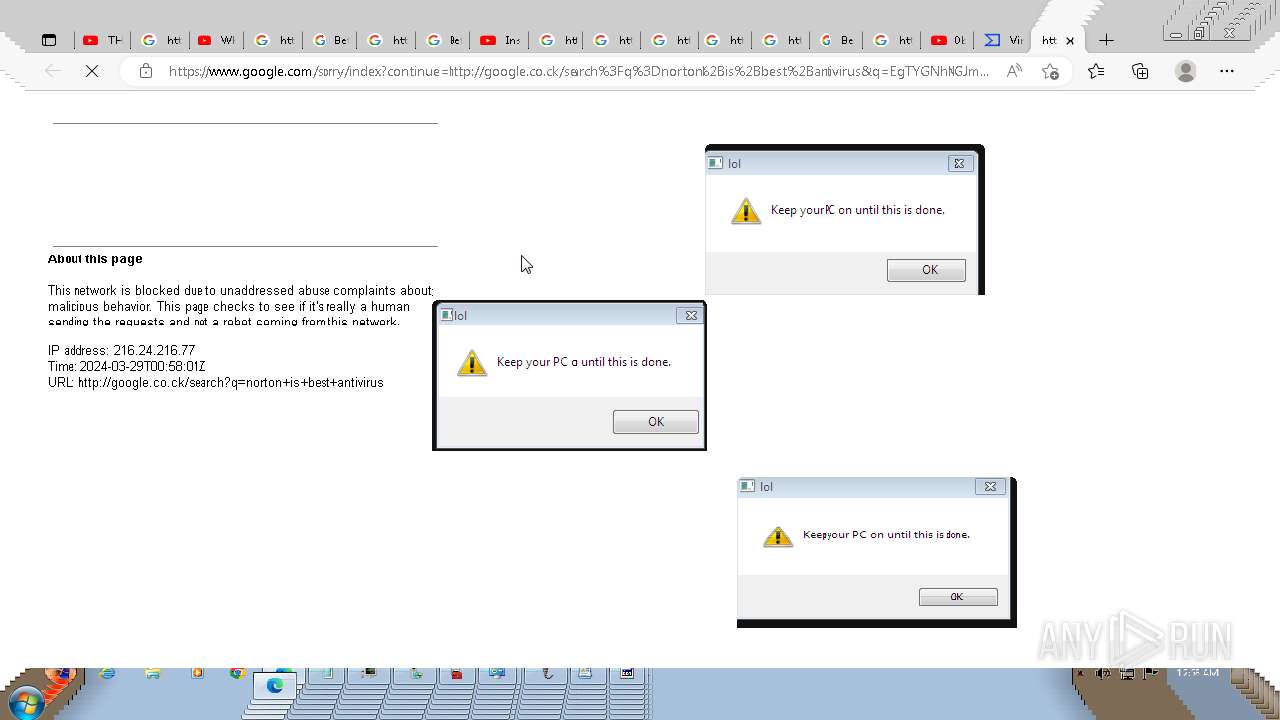This screenshot has height=720, width=1280.
Task: Click OK in the topmost lol dialog
Action: pyautogui.click(x=926, y=270)
